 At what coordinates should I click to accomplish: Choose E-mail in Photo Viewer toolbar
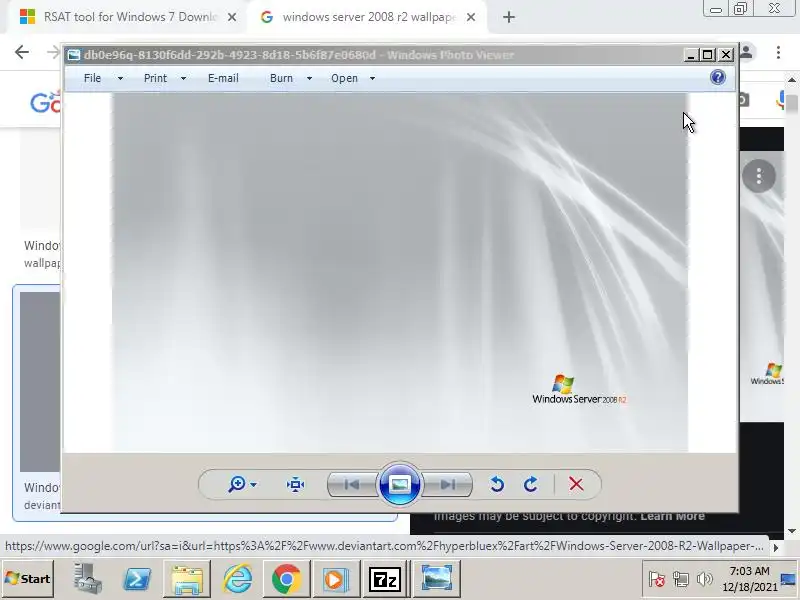click(223, 78)
